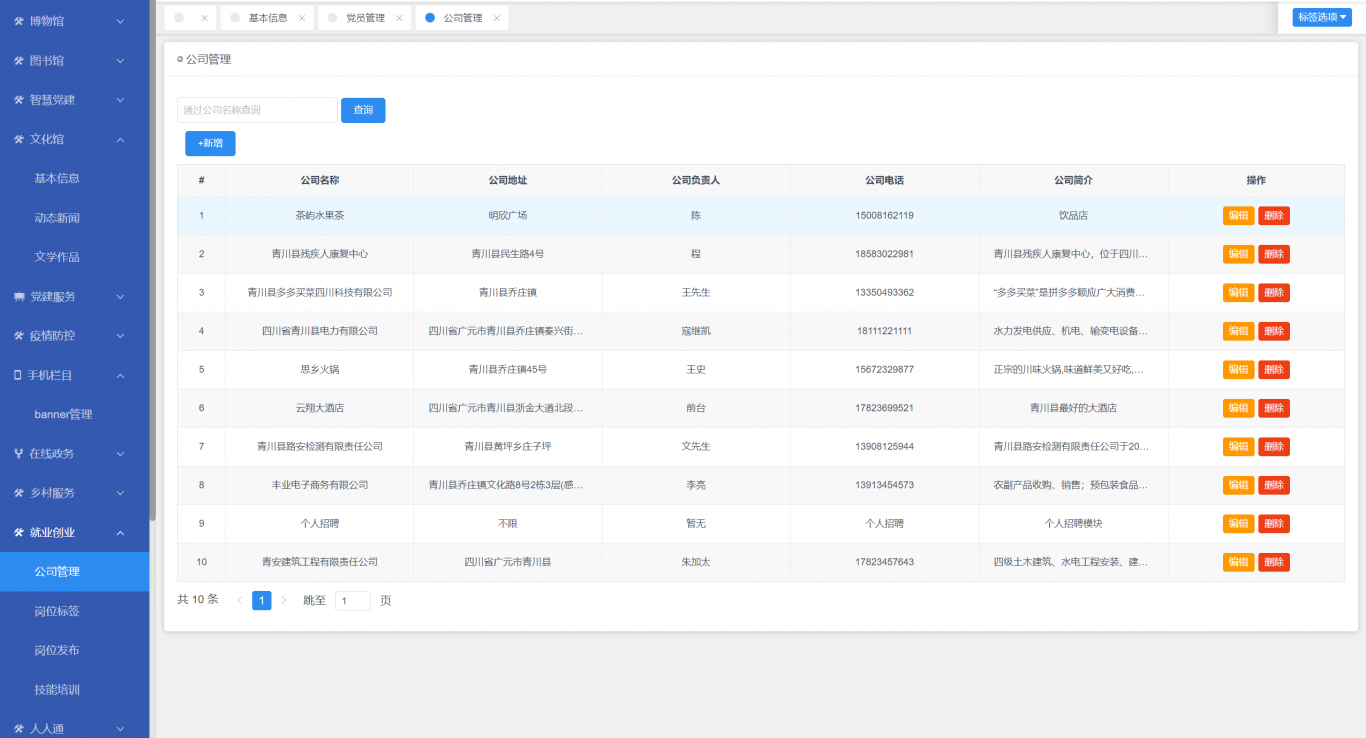Click phone number 17823457643
Viewport: 1366px width, 738px height.
885,562
